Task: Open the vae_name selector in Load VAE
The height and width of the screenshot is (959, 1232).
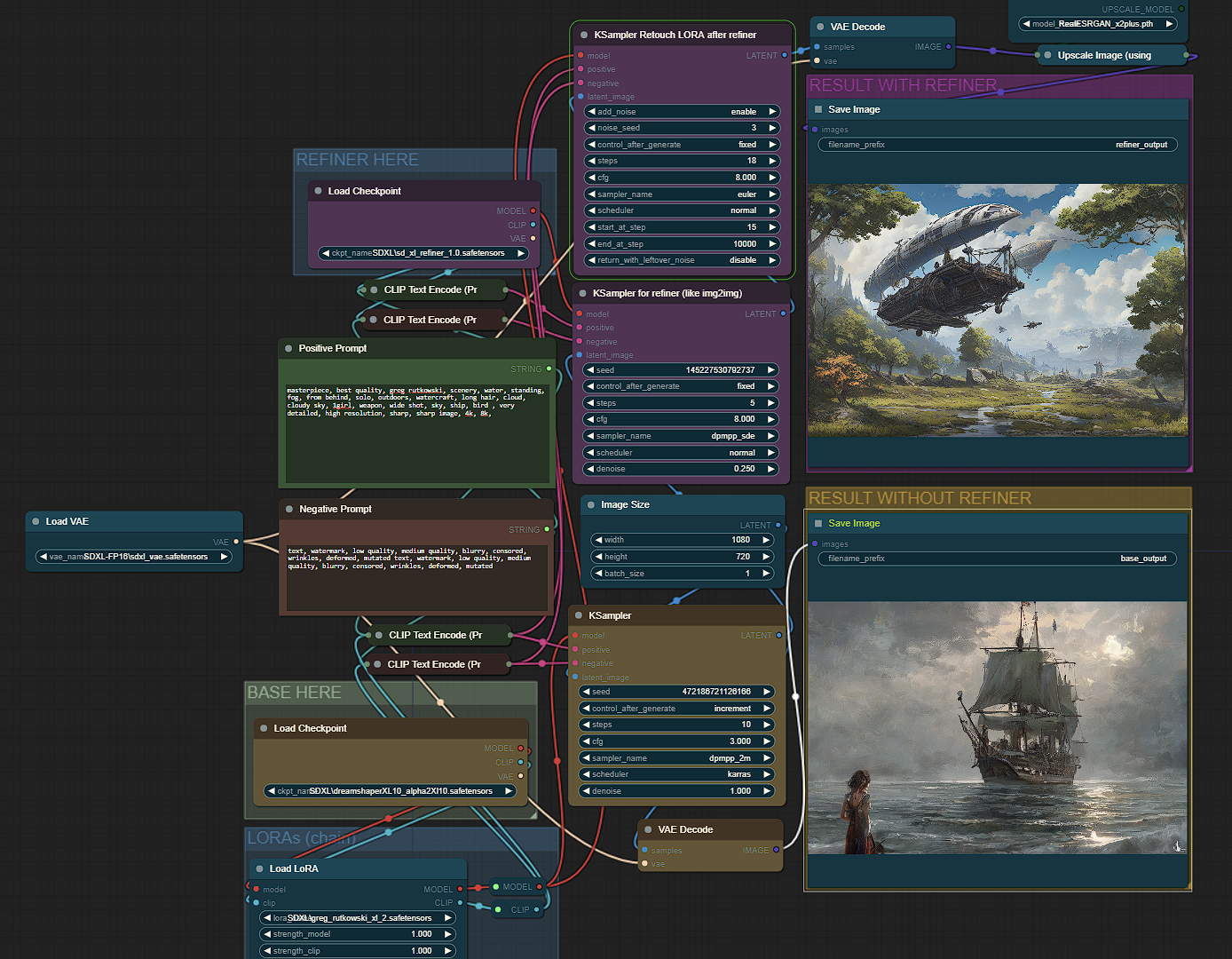Action: [x=133, y=557]
